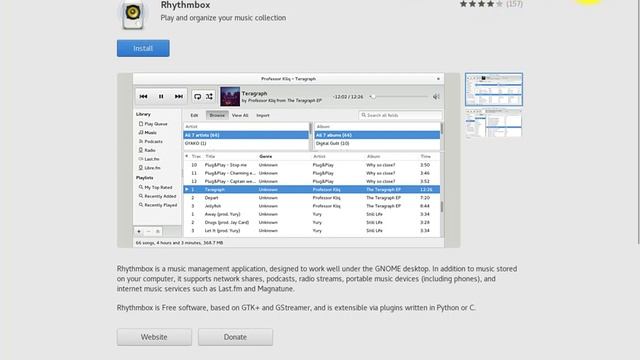Click the page's vertical scrollbar on the right
Screen dimensions: 640x360
pyautogui.click(x=638, y=122)
